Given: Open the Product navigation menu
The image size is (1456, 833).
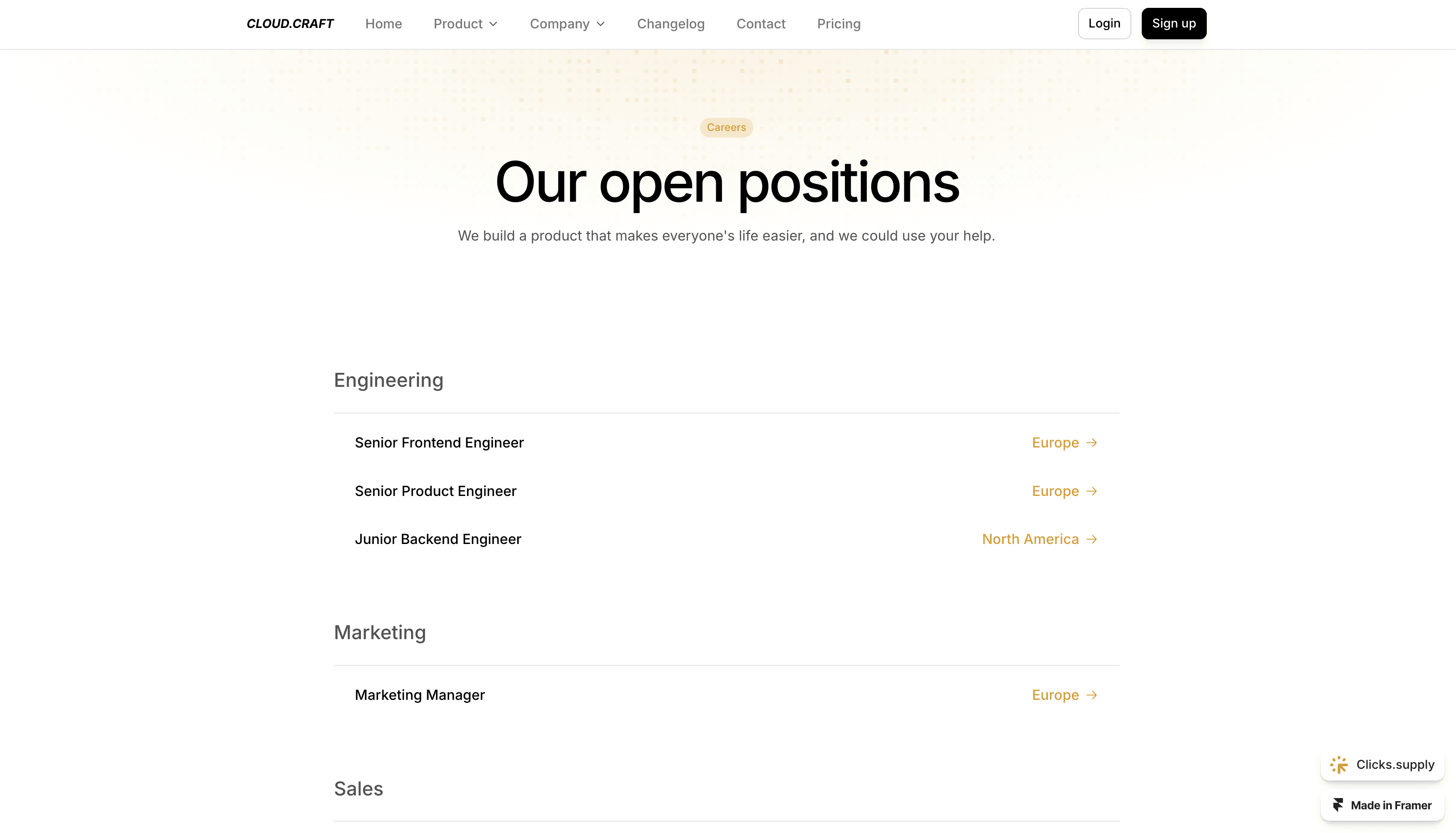Looking at the screenshot, I should [x=457, y=24].
